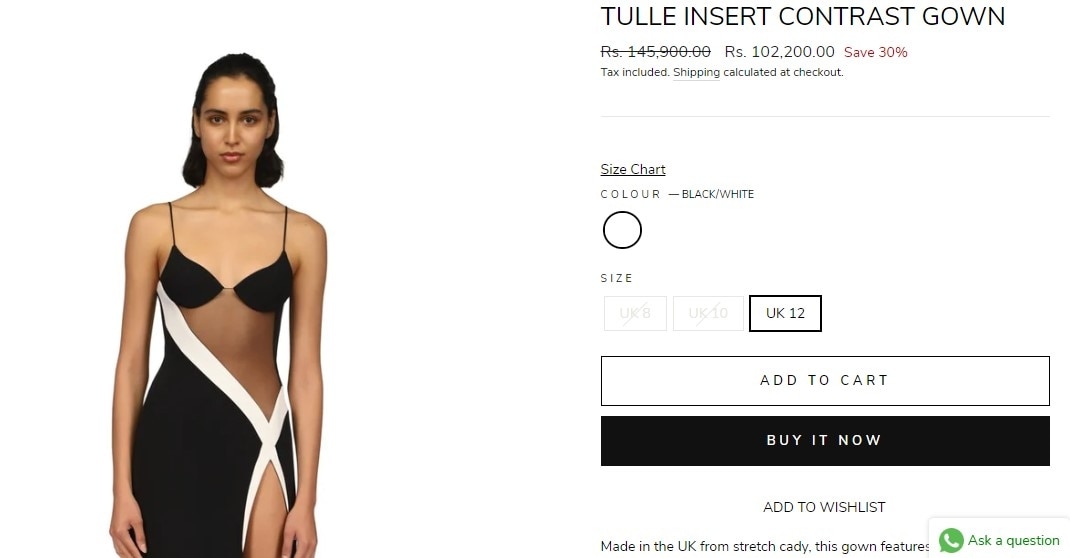
Task: Choose the UK 8 size option
Action: [x=635, y=313]
